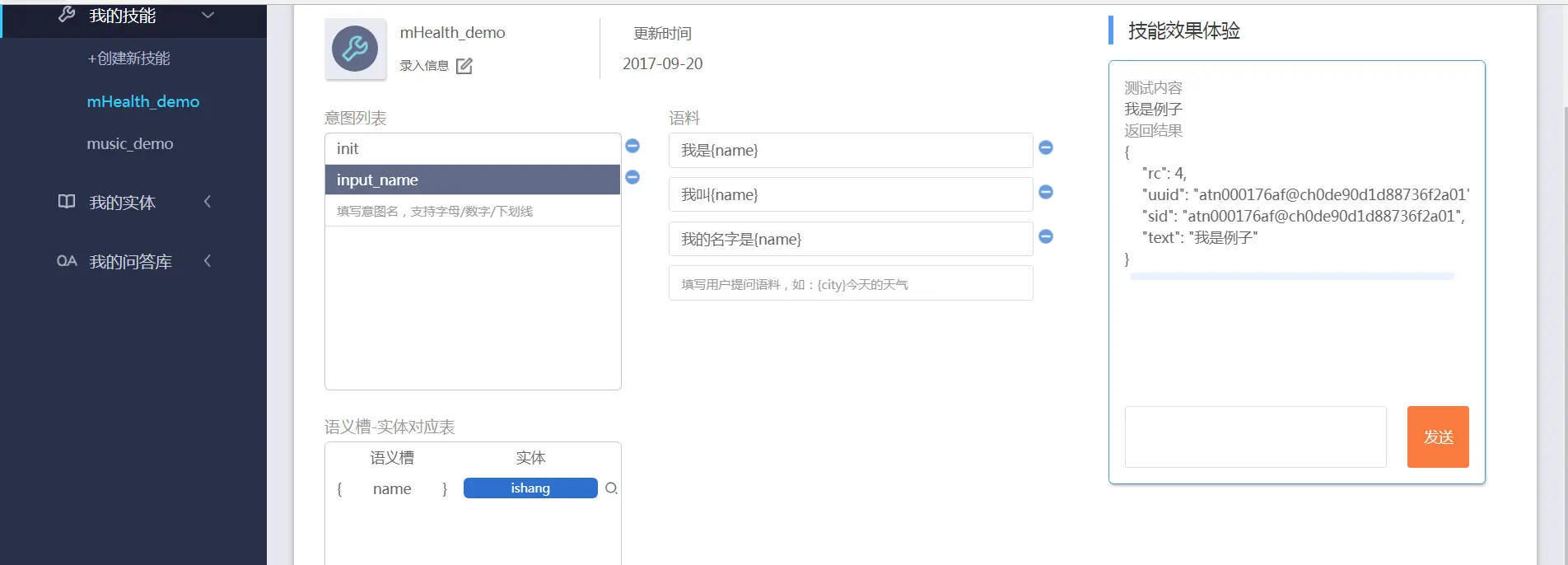Image resolution: width=1568 pixels, height=565 pixels.
Task: Click +创建新技能 to create a skill
Action: click(128, 58)
